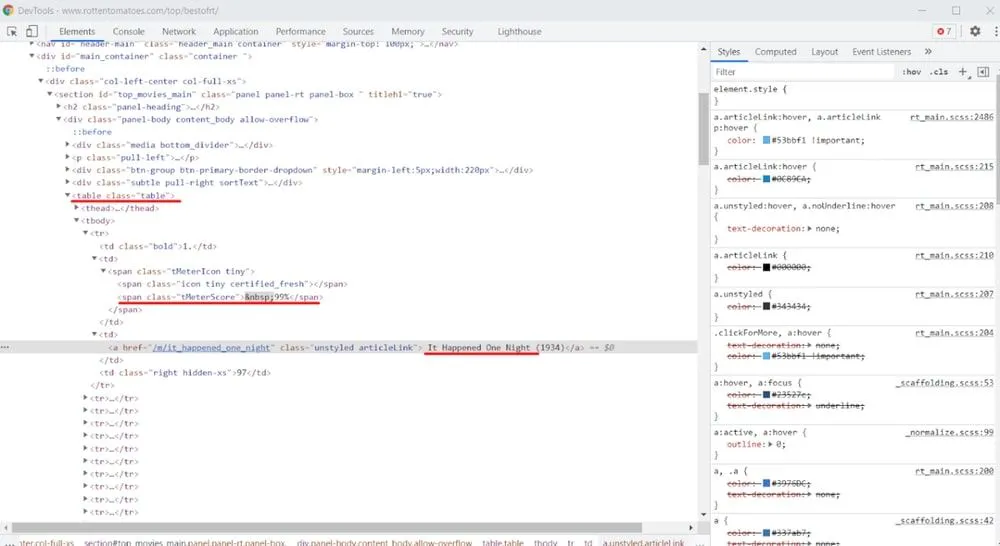Click the Chrome icon in title bar
The image size is (1000, 546).
click(x=8, y=10)
